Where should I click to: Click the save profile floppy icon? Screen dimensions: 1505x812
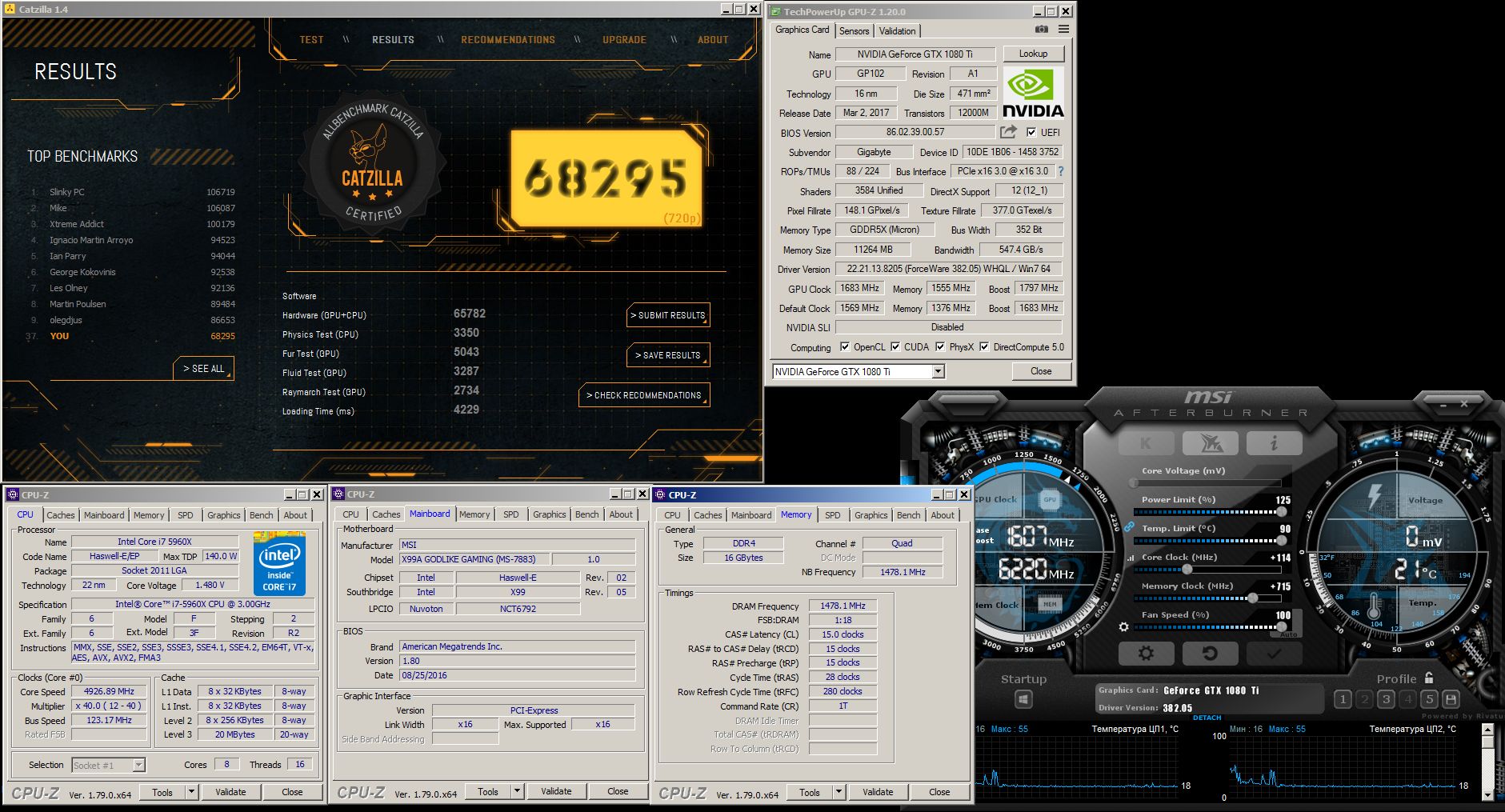(x=1451, y=699)
